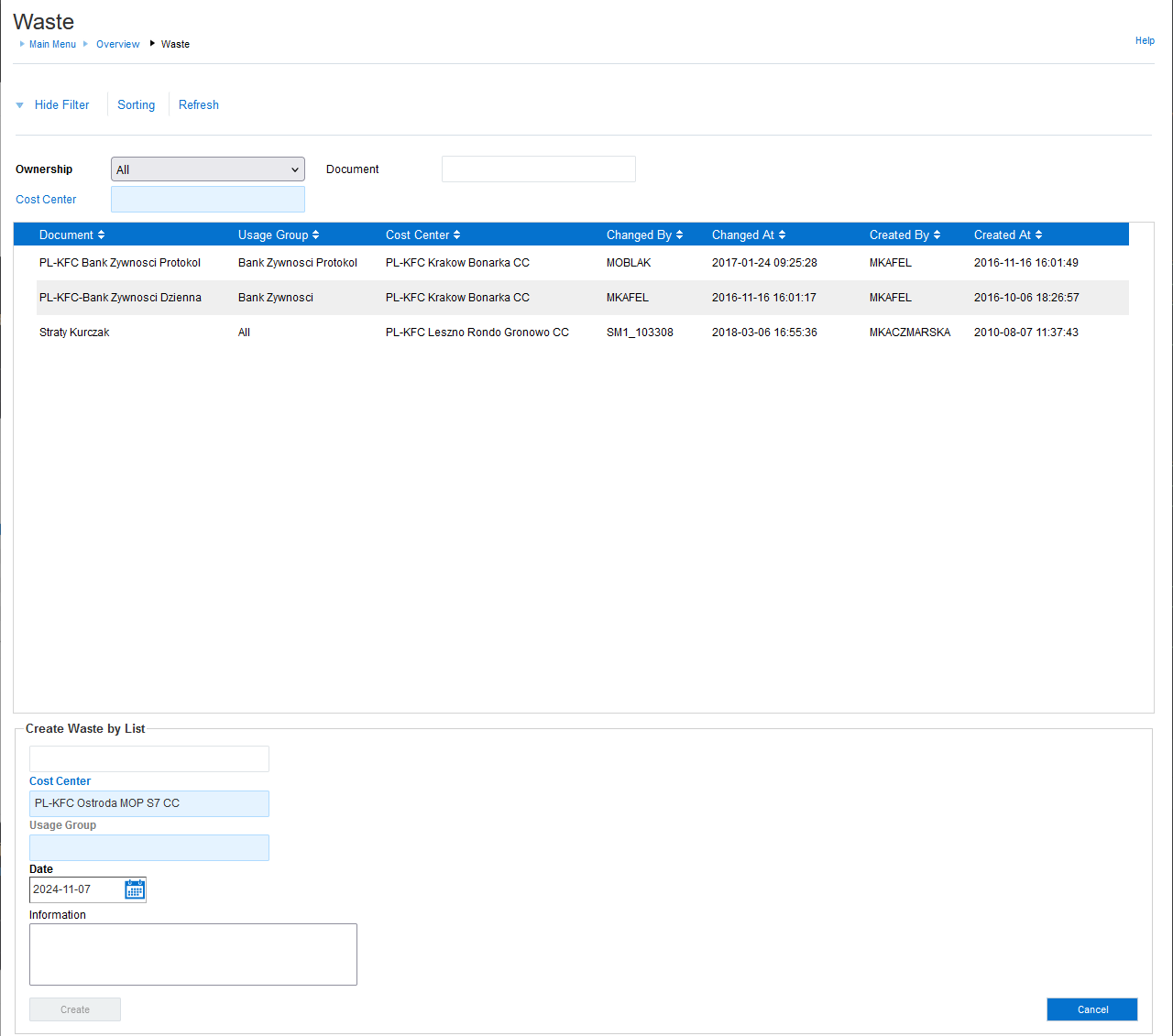Image resolution: width=1173 pixels, height=1036 pixels.
Task: Open the Help link
Action: [x=1145, y=40]
